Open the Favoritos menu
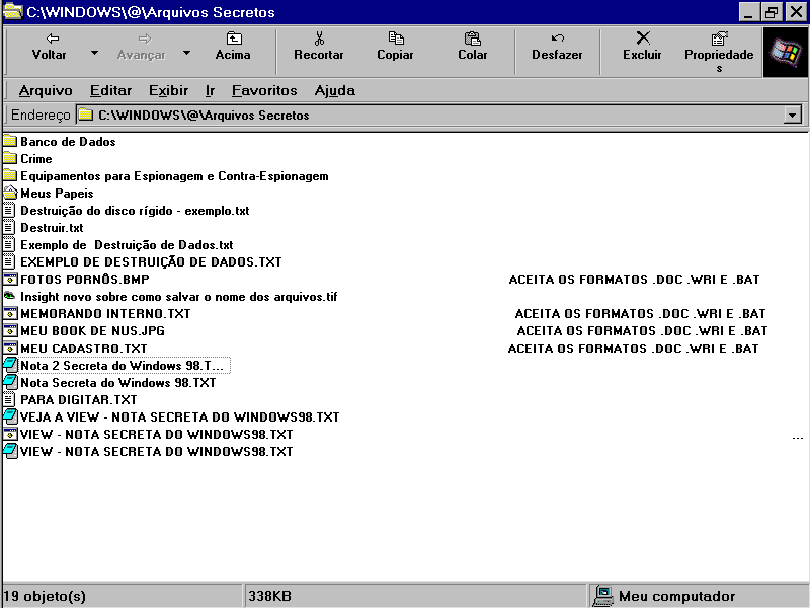810x608 pixels. click(264, 90)
